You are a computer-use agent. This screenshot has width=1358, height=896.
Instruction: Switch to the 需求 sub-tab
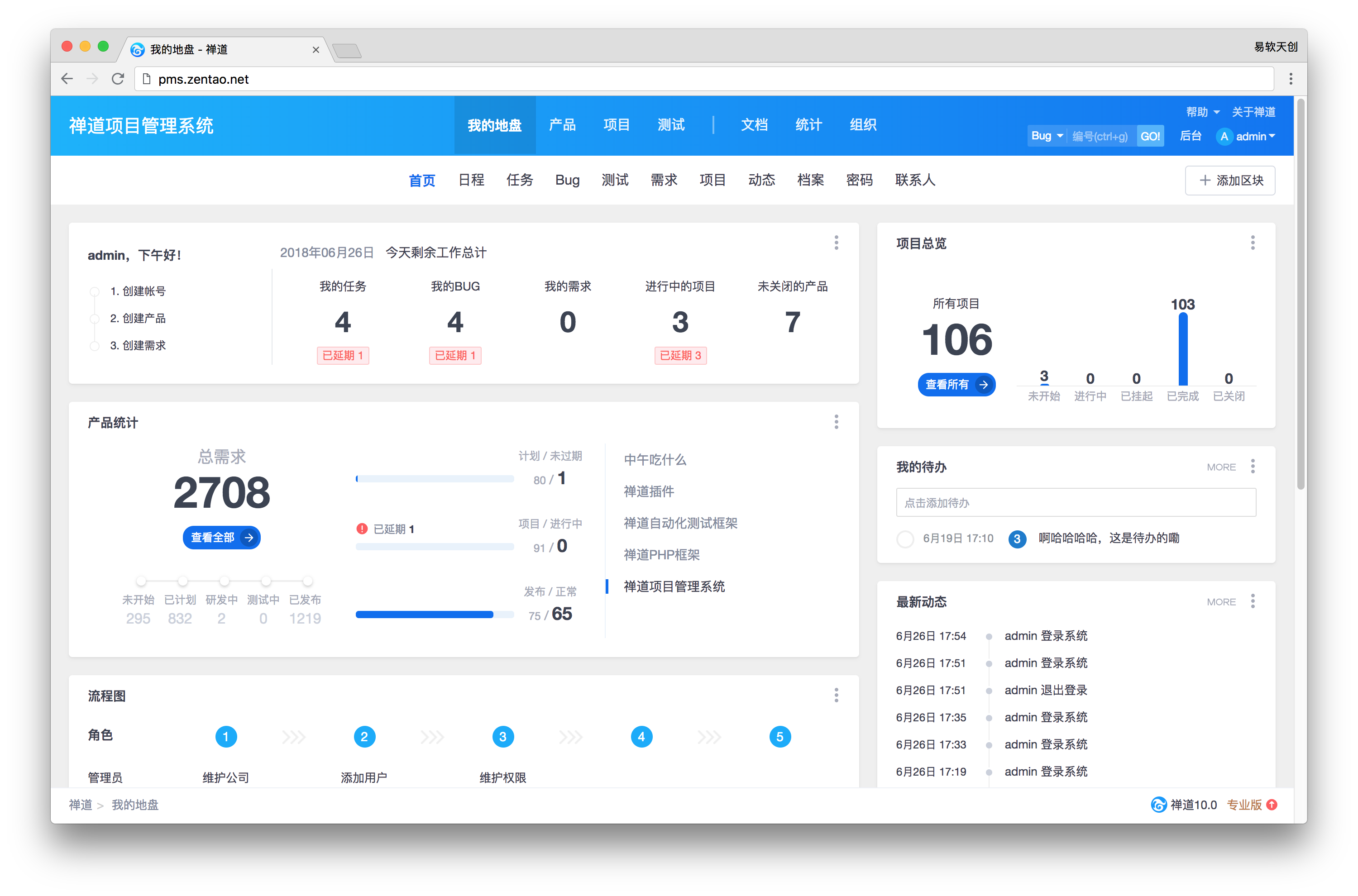click(x=664, y=180)
